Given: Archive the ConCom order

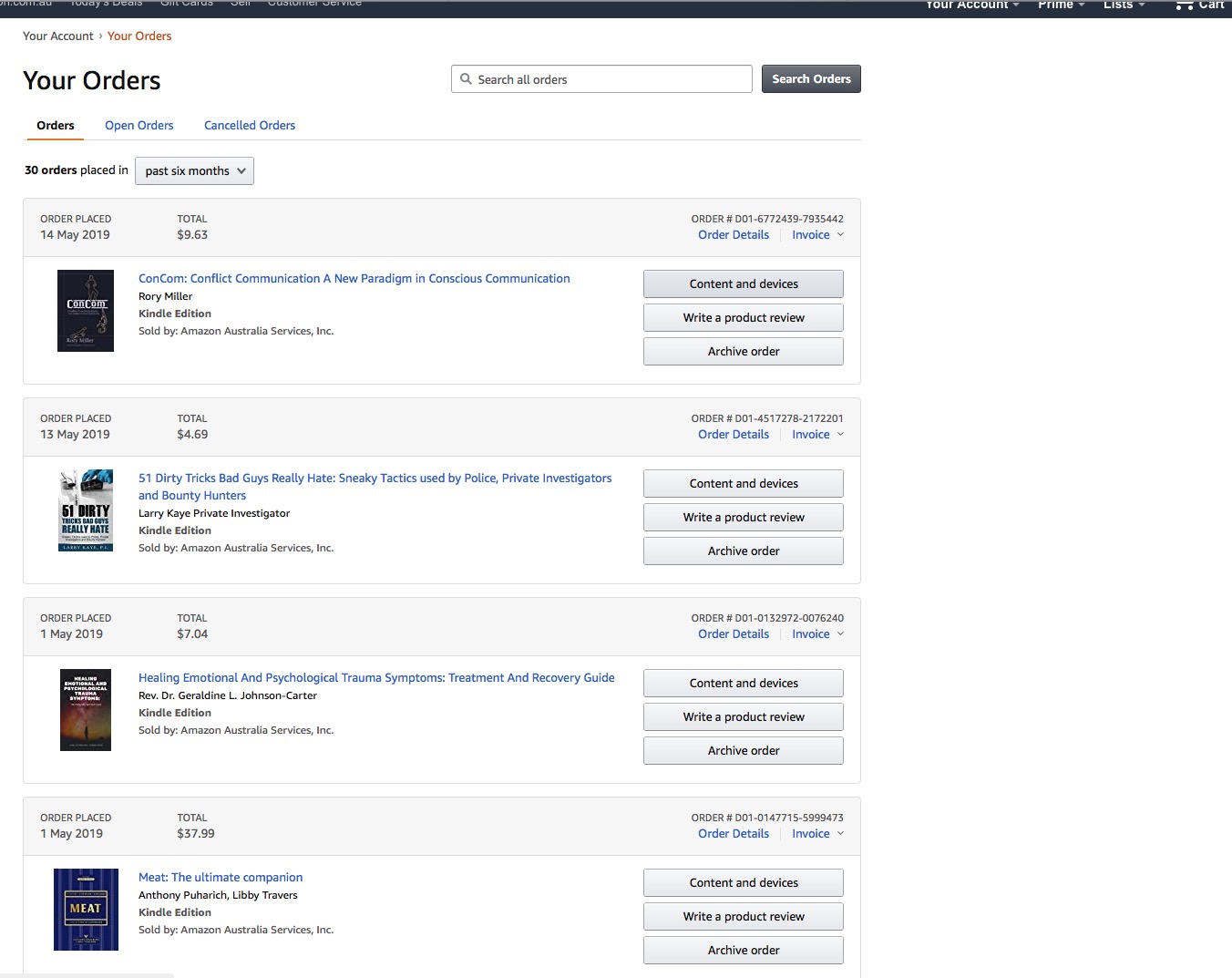Looking at the screenshot, I should pyautogui.click(x=744, y=352).
